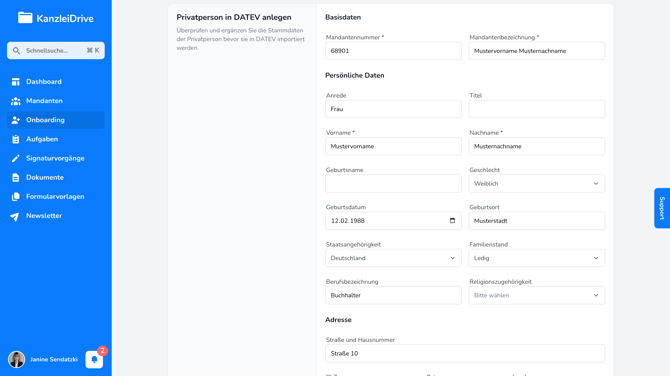Click the Straße und Hausnummer field
670x376 pixels.
pyautogui.click(x=465, y=353)
